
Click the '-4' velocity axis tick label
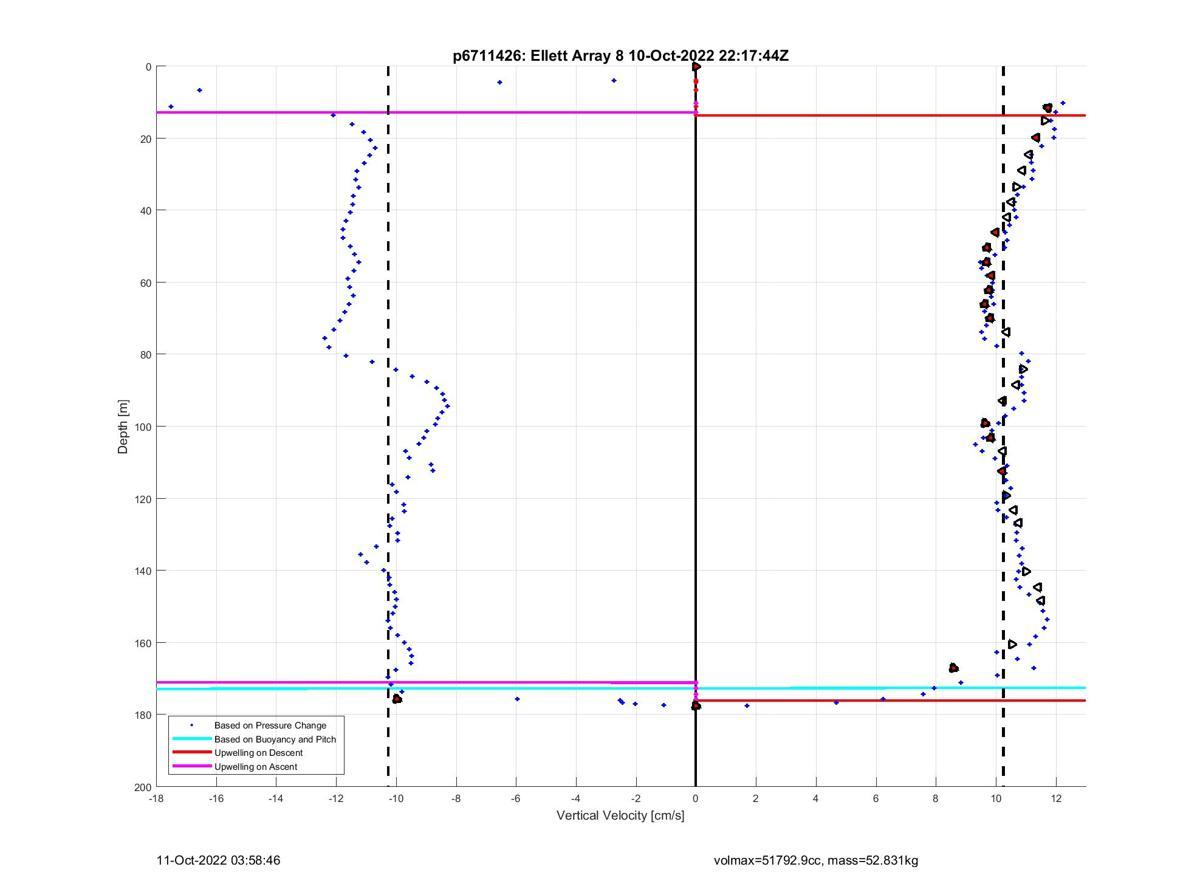576,798
